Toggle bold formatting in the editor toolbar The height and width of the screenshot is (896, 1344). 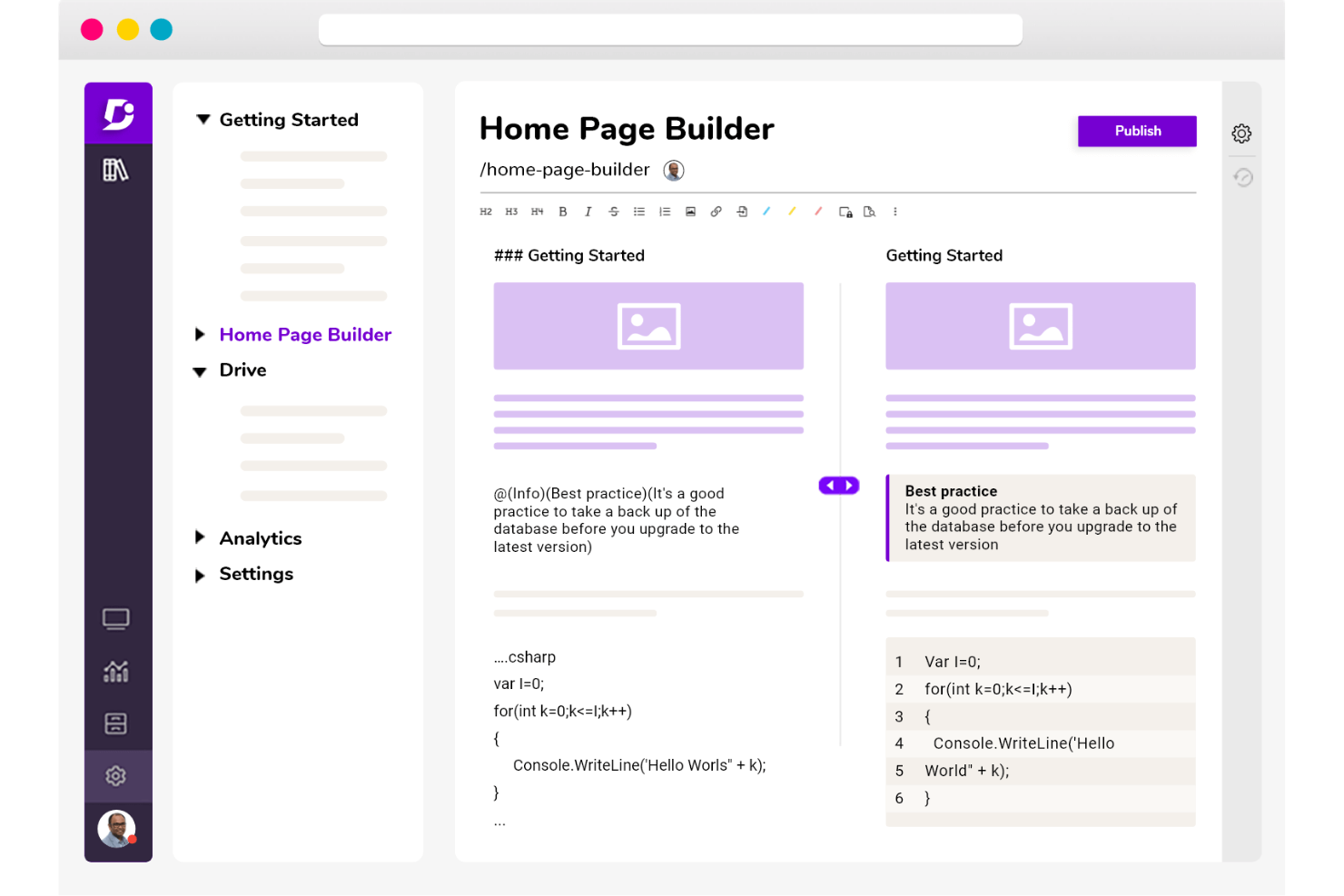click(562, 212)
